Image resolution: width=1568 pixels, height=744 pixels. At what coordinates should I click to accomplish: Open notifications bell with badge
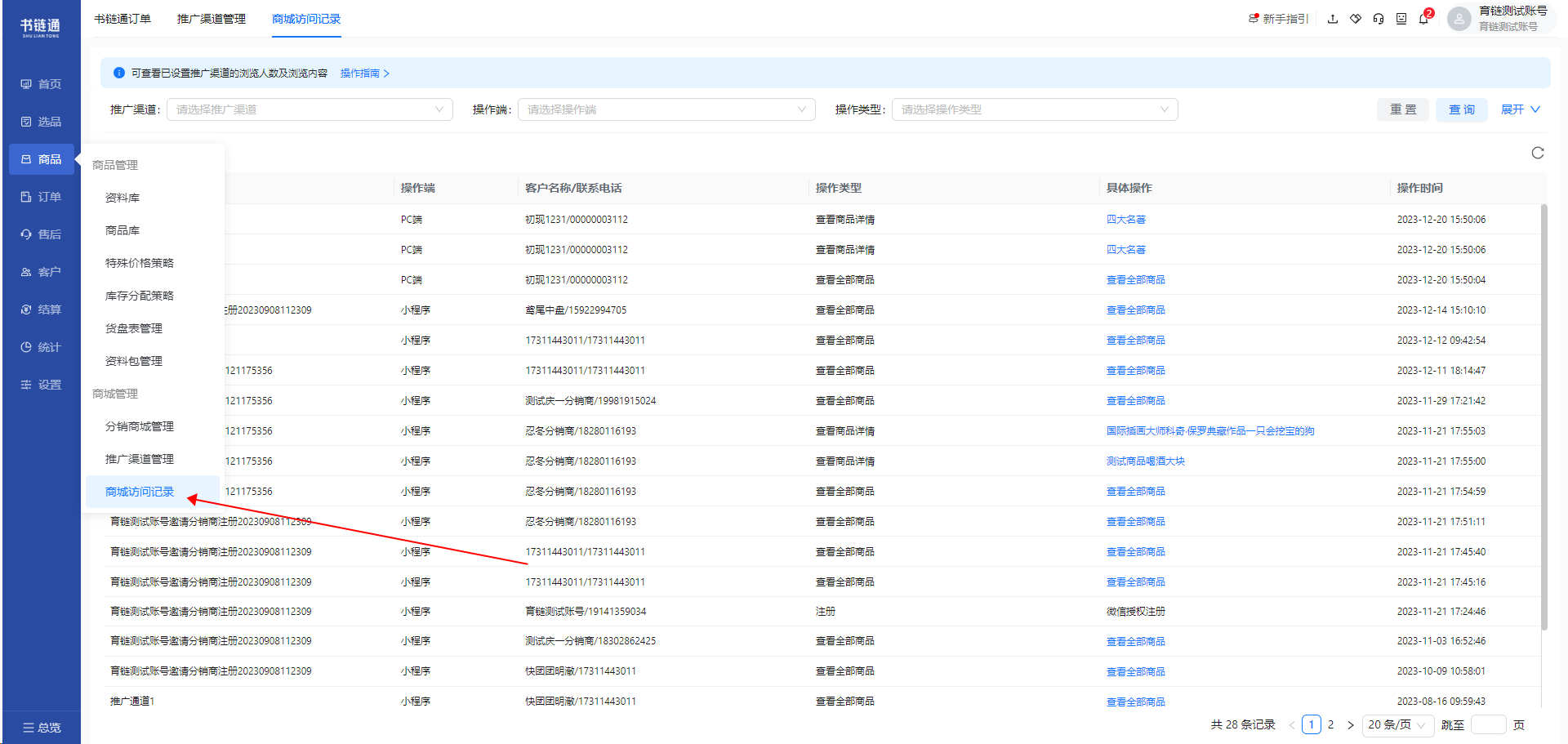point(1424,18)
